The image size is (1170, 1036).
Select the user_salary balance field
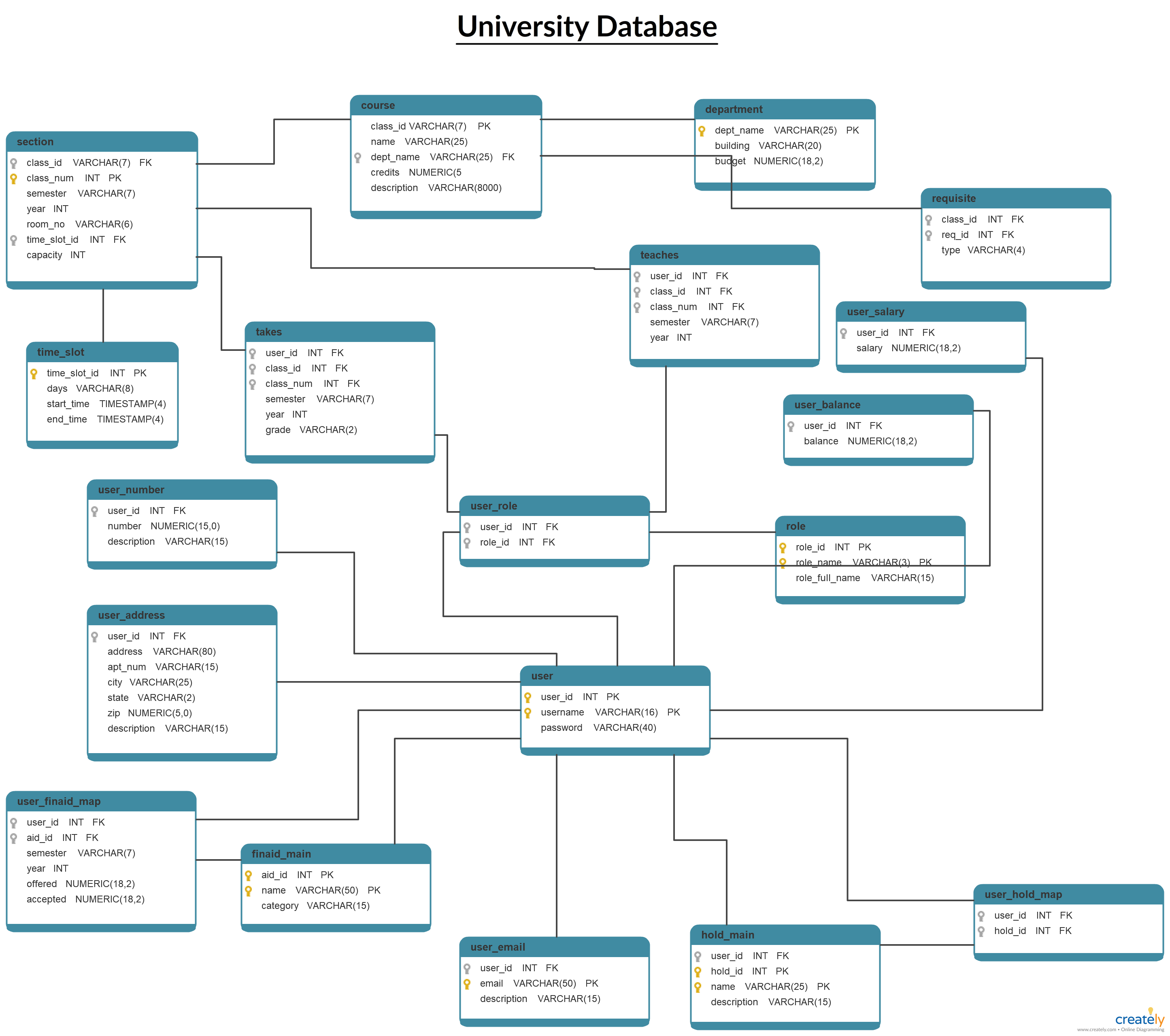pos(18,2)
